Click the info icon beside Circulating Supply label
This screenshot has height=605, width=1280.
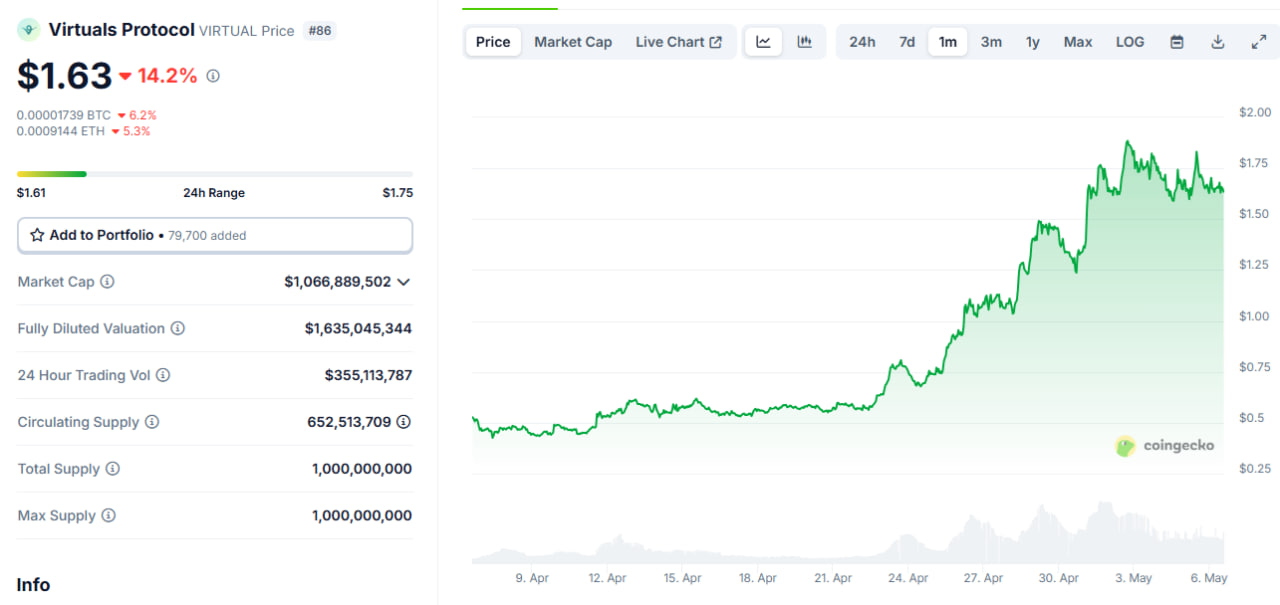click(x=152, y=422)
